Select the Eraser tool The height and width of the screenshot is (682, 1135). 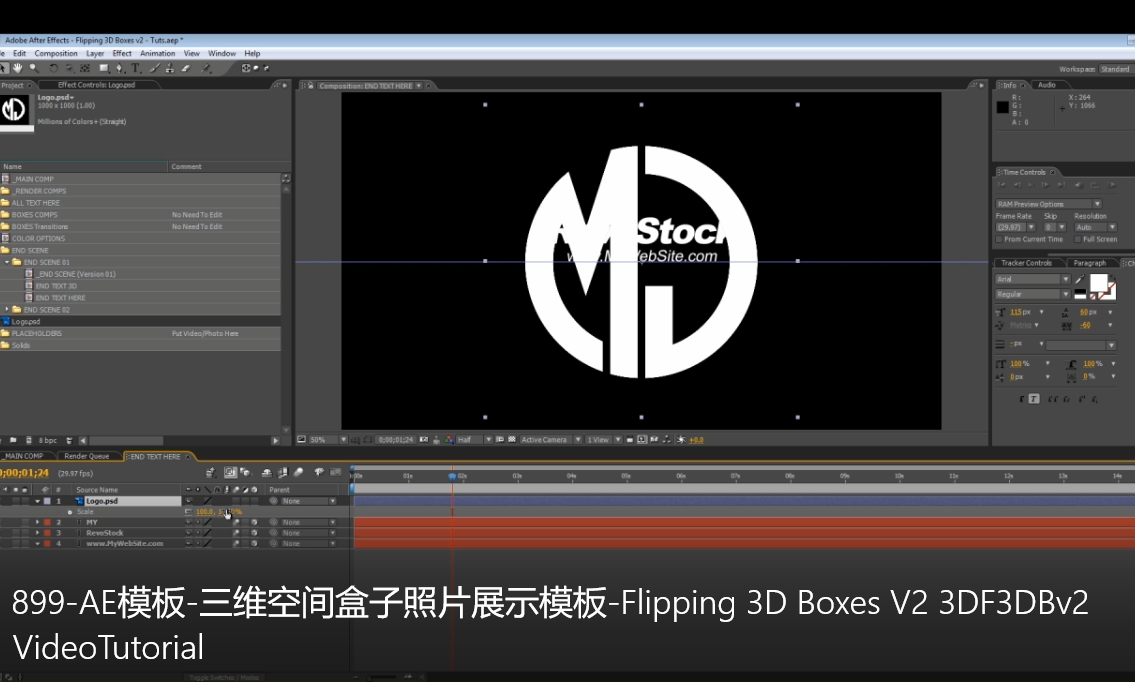[186, 68]
